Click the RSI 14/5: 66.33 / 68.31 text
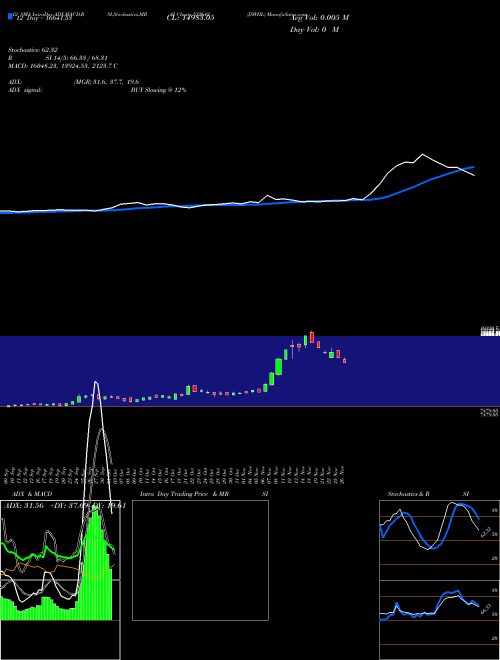Screen dimensions: 500x660 (58, 58)
